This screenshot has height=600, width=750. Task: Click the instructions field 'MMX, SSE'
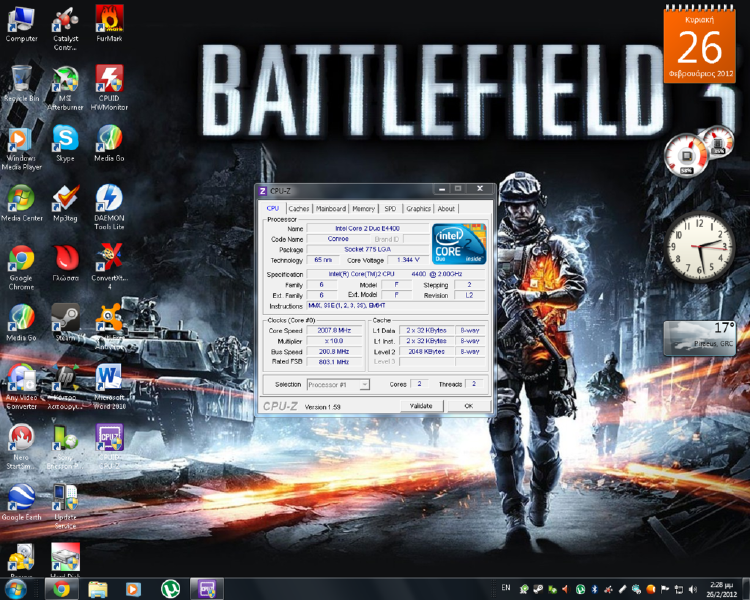(x=396, y=306)
